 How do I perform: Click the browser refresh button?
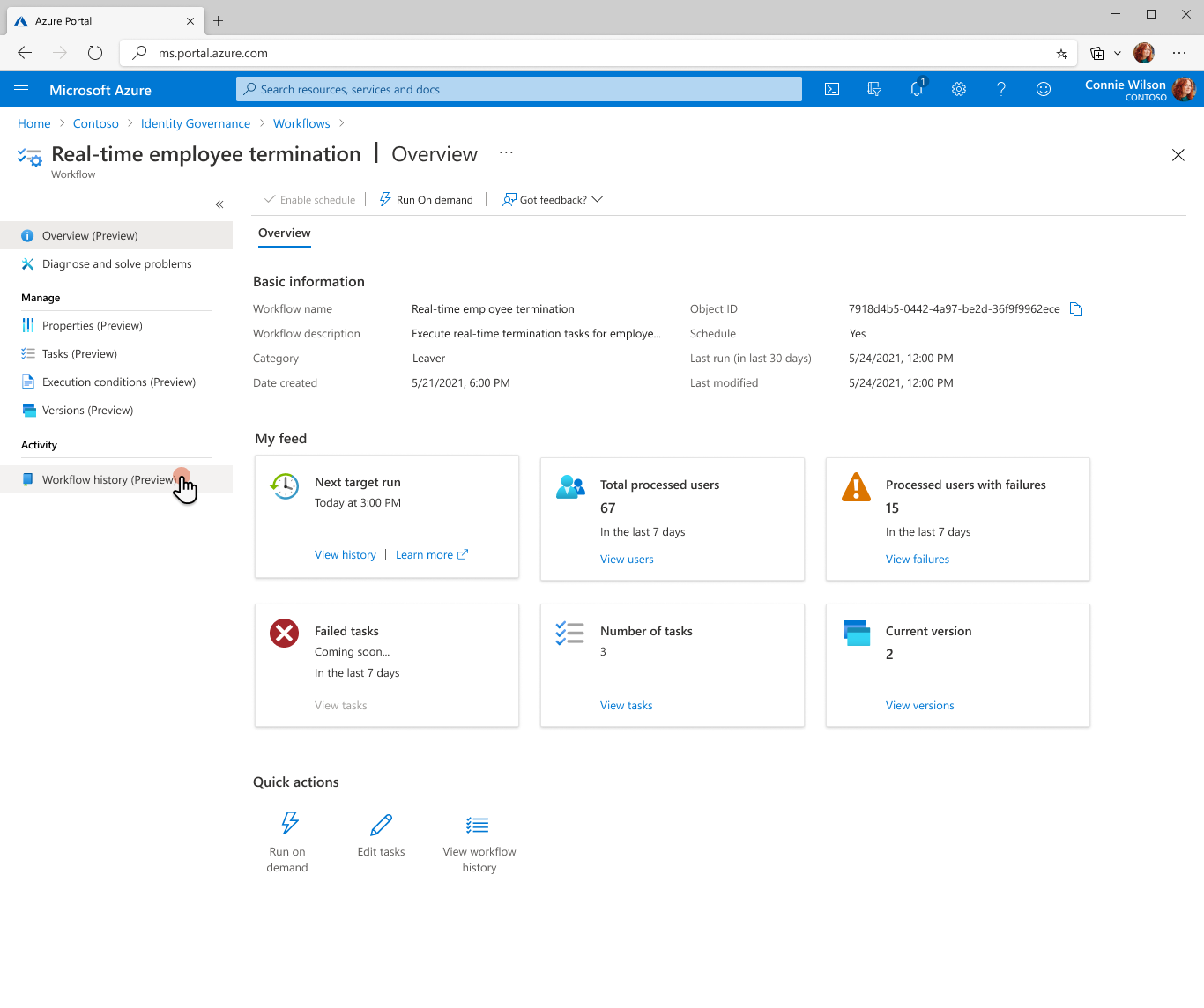pyautogui.click(x=95, y=53)
